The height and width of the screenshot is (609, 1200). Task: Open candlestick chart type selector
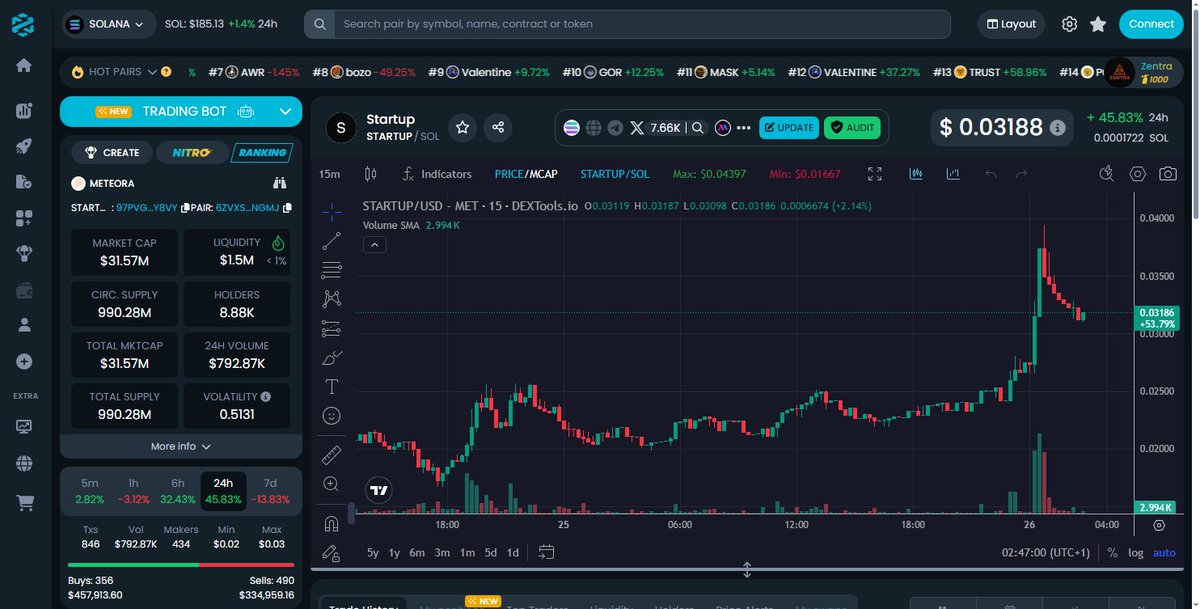pos(371,174)
